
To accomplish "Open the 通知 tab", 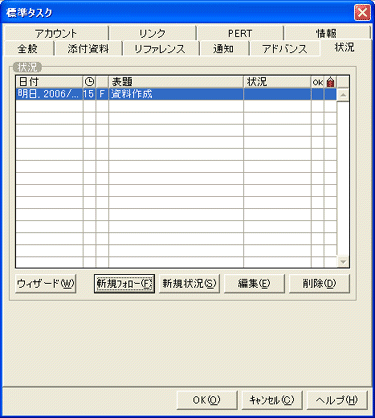I will [224, 49].
